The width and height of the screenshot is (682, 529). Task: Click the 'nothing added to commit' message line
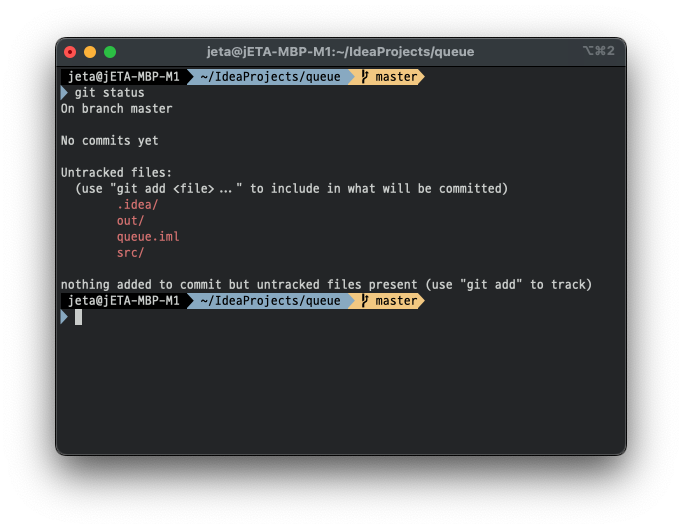pyautogui.click(x=326, y=285)
